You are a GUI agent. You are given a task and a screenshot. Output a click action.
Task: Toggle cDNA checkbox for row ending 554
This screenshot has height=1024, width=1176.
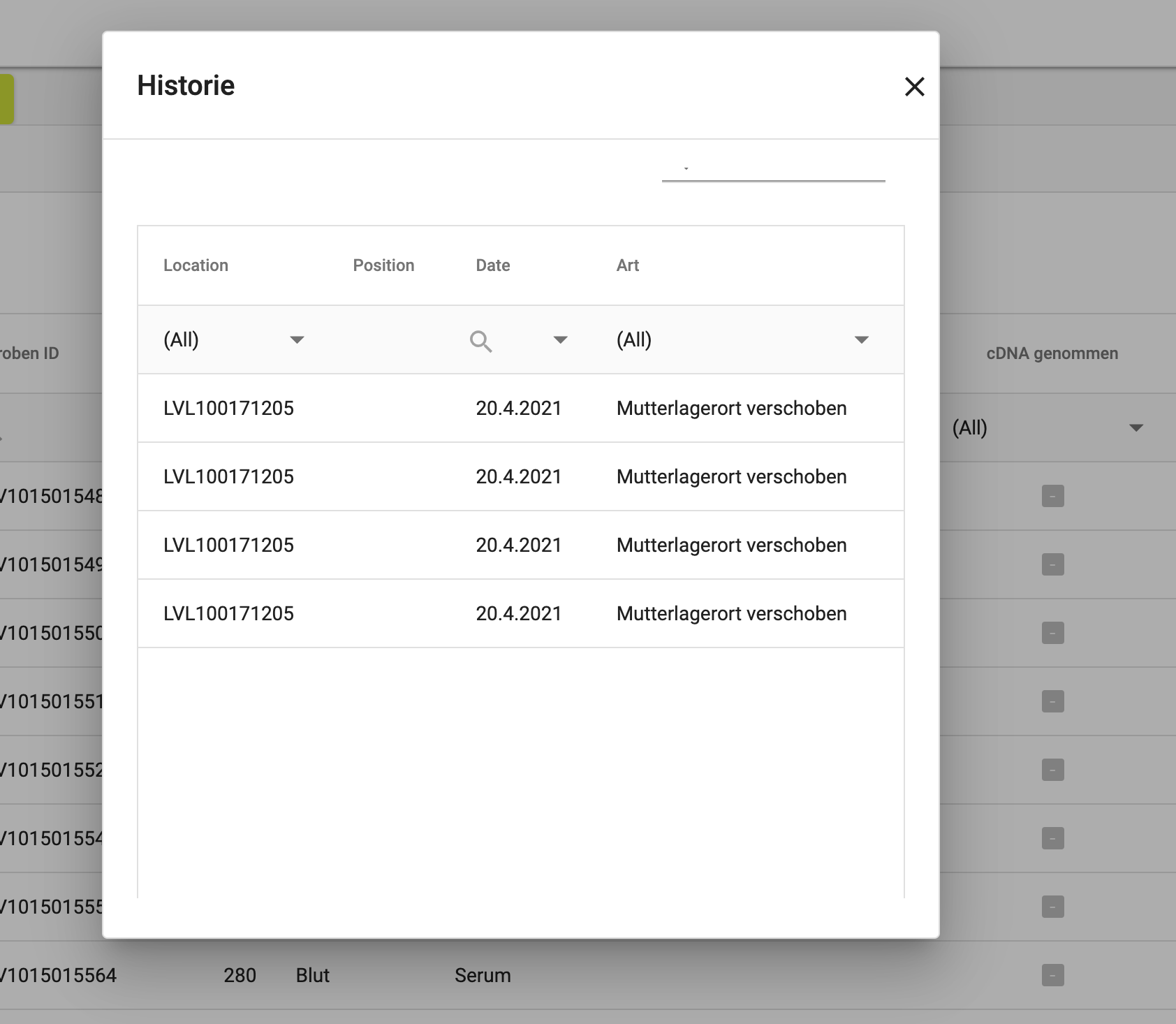pyautogui.click(x=1052, y=838)
